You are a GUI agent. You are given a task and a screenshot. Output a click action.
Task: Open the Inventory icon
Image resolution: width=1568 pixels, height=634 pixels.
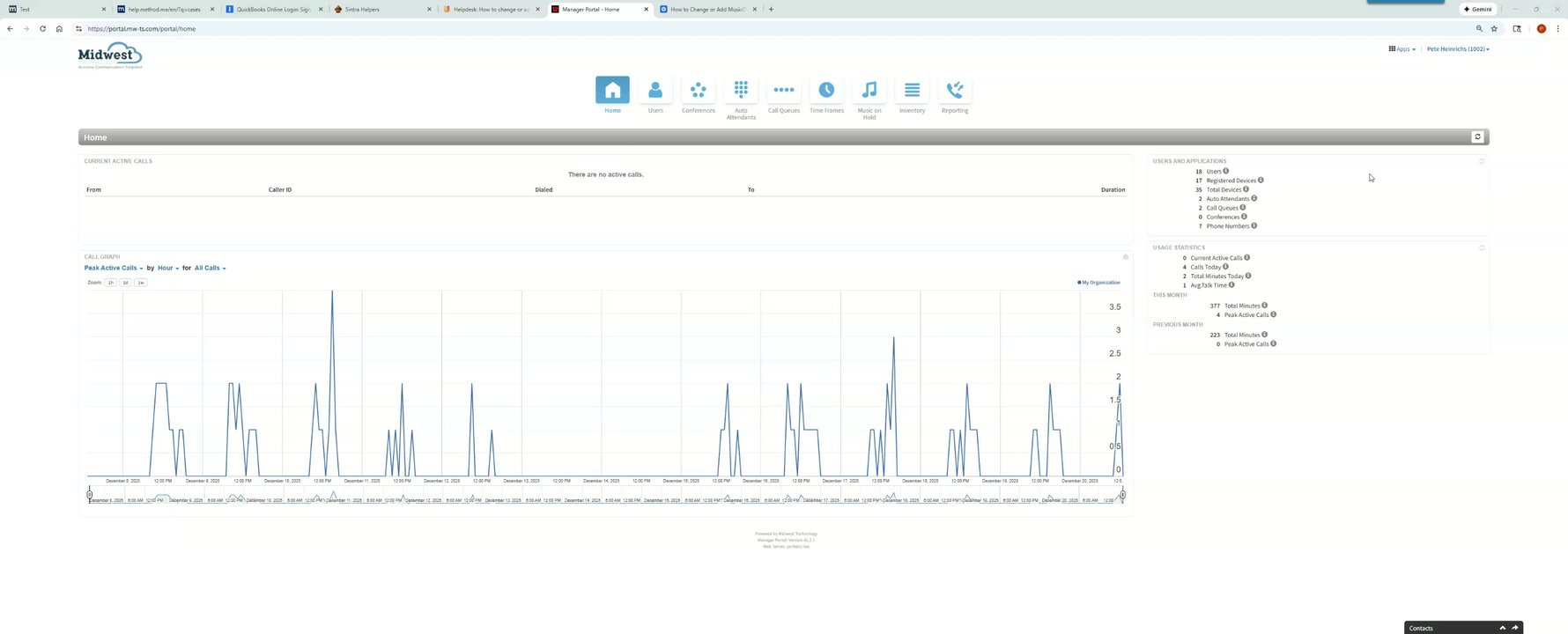[x=912, y=91]
